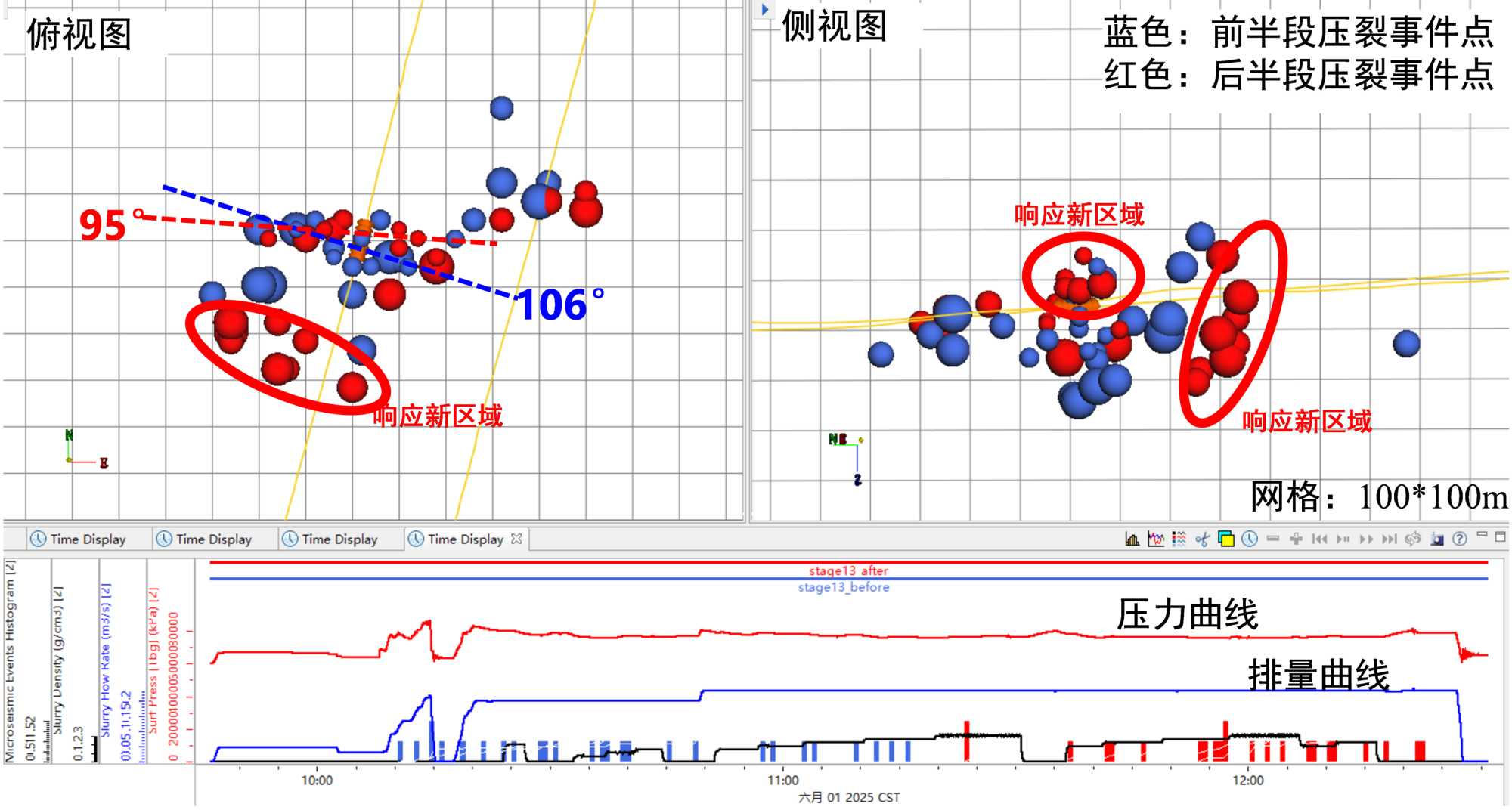
Task: Select the stage13_after red interval bar
Action: coord(848,563)
